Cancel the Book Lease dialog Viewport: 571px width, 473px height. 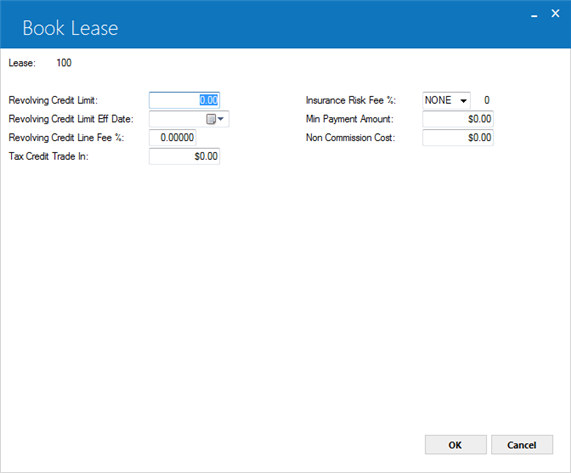coord(522,445)
